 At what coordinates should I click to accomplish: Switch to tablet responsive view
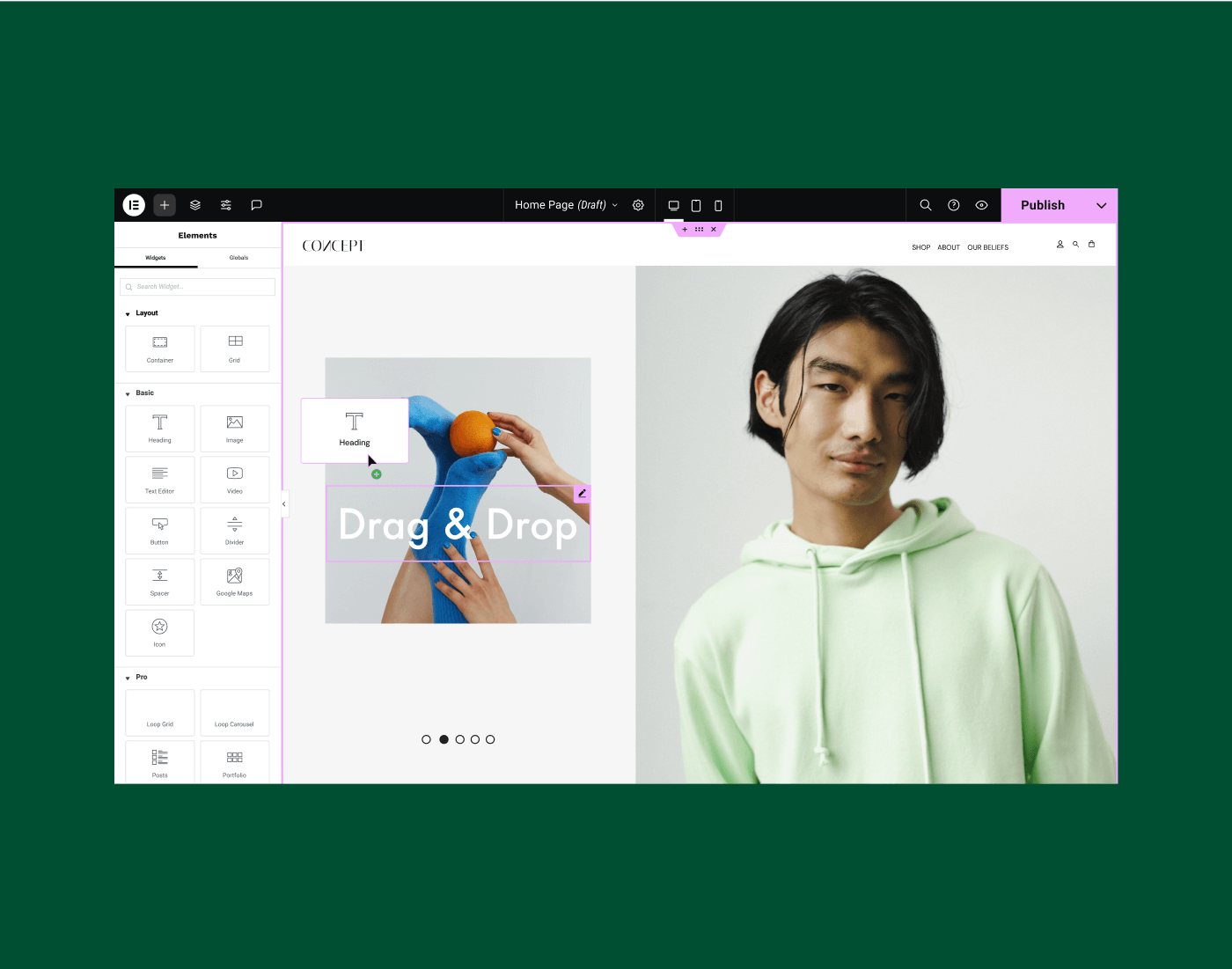(696, 205)
